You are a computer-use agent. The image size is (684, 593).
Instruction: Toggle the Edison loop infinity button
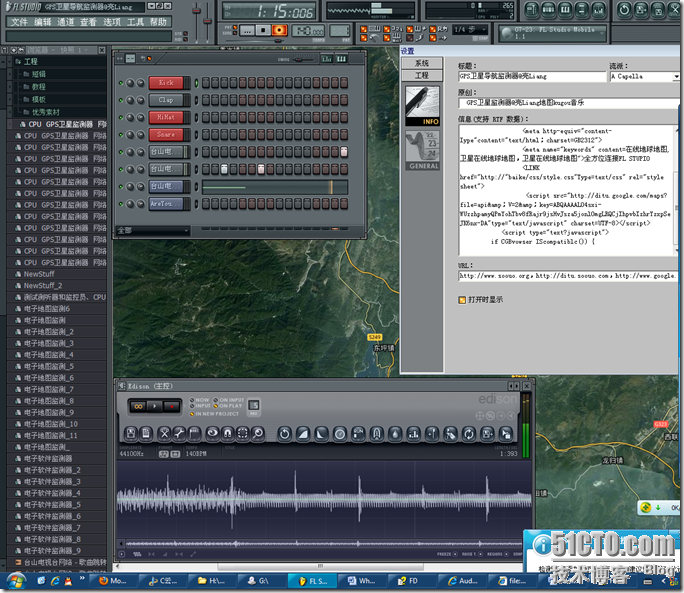coord(138,406)
